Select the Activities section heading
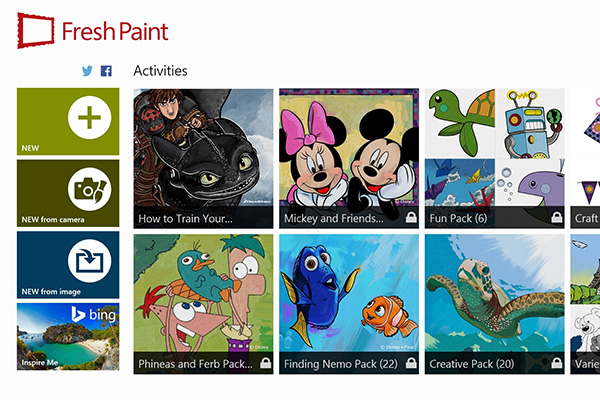The image size is (600, 400). tap(160, 71)
